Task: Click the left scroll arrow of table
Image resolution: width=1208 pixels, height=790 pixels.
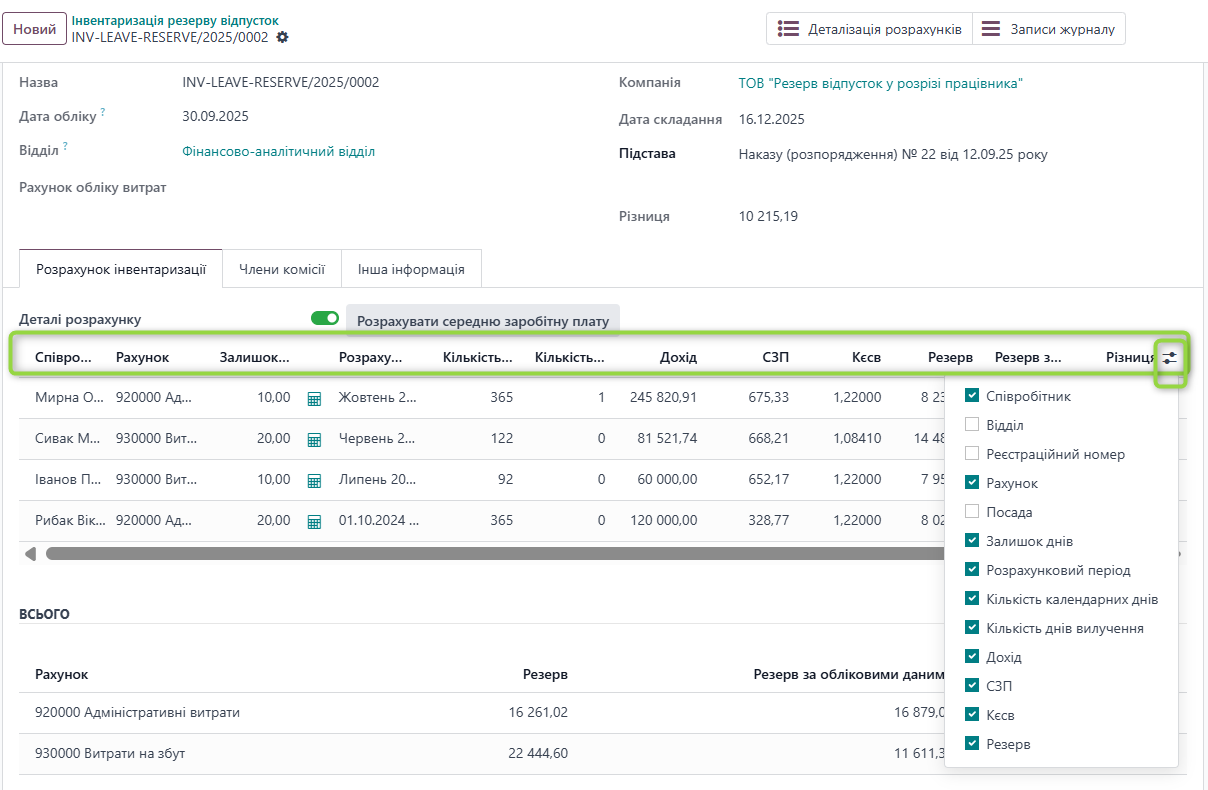Action: point(30,554)
